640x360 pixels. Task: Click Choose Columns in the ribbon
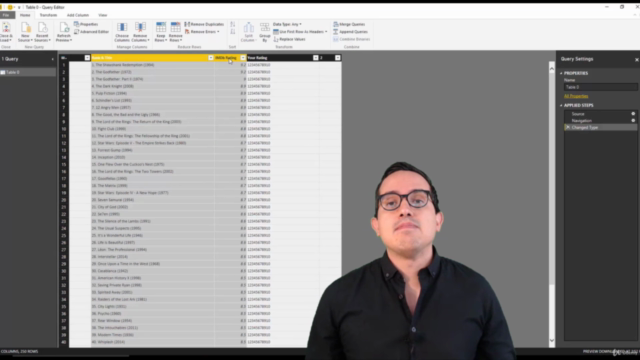click(x=122, y=32)
